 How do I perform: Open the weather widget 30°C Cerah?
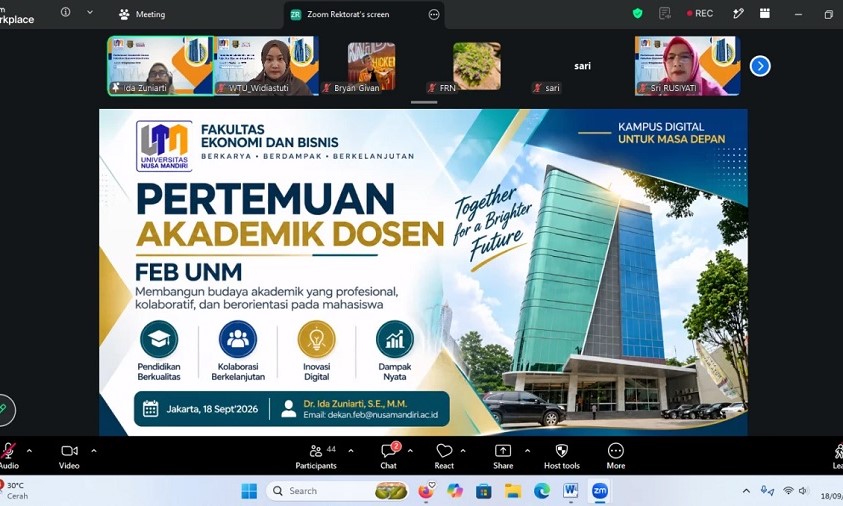15,490
